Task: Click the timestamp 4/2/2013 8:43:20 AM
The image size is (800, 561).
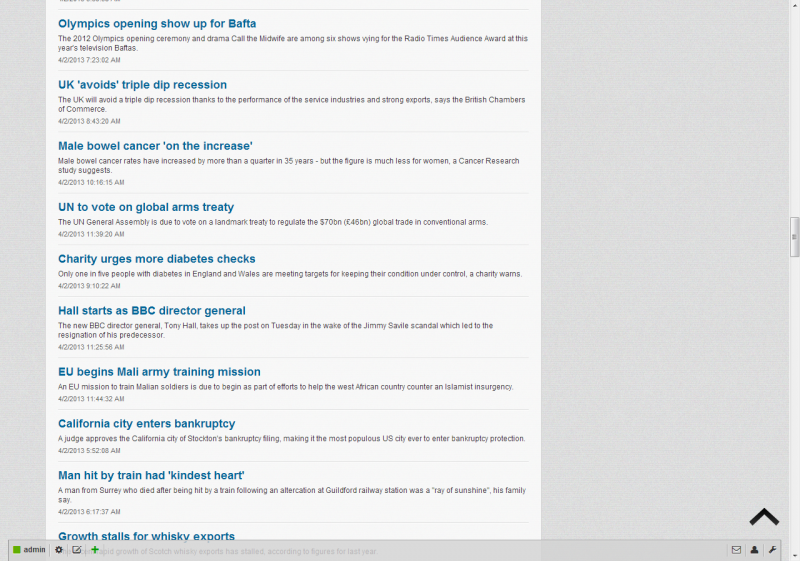Action: 89,121
